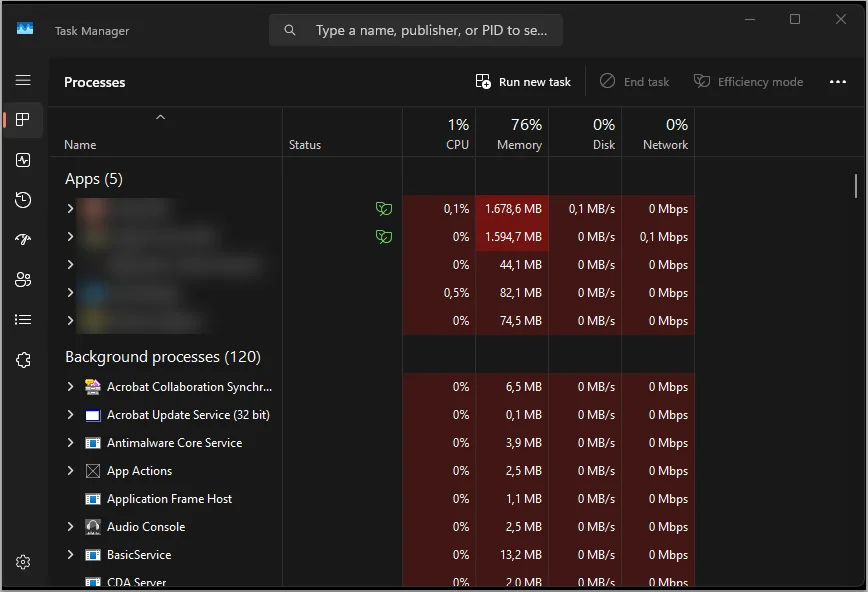
Task: Click the Application Frame Host icon
Action: pyautogui.click(x=92, y=499)
